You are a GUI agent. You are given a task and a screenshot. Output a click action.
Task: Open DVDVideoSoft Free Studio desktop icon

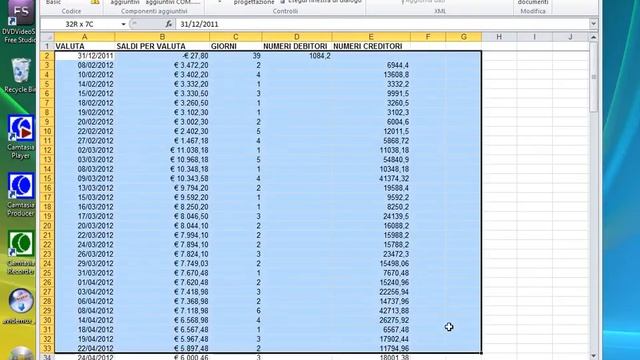pyautogui.click(x=20, y=20)
